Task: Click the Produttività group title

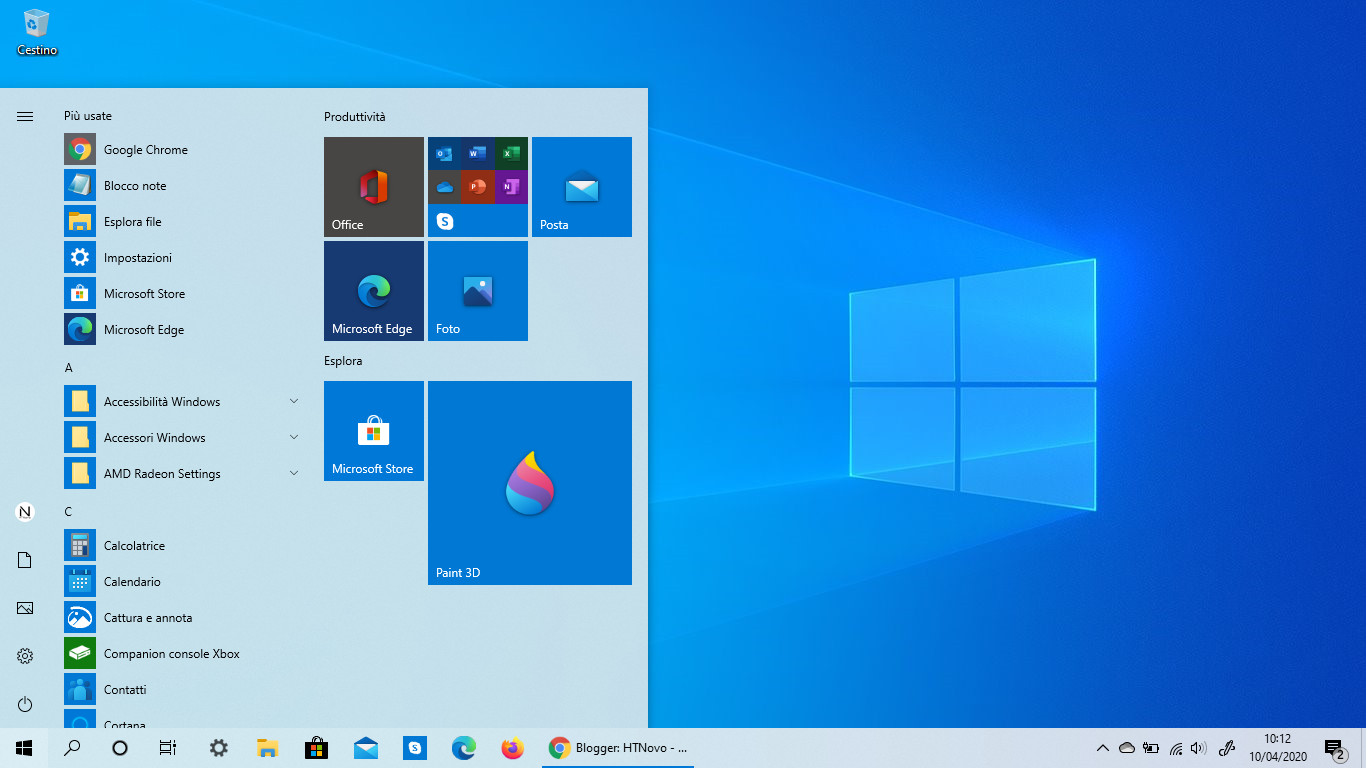Action: [355, 117]
